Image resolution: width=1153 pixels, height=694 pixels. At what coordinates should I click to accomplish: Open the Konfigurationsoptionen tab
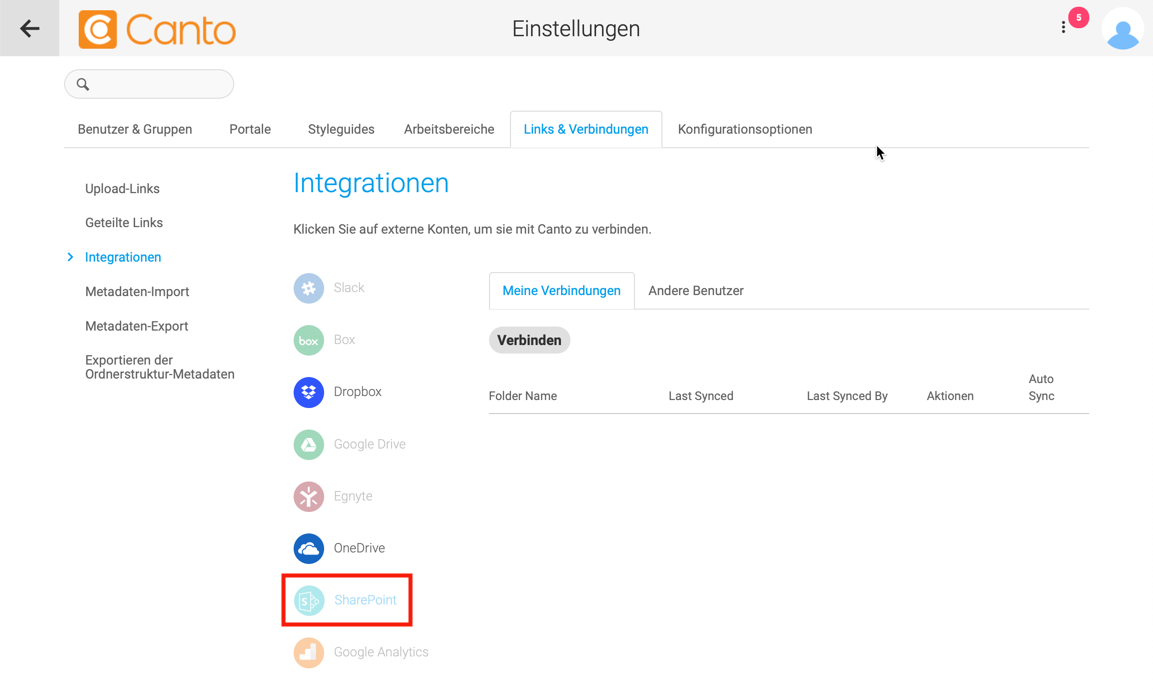click(x=745, y=129)
